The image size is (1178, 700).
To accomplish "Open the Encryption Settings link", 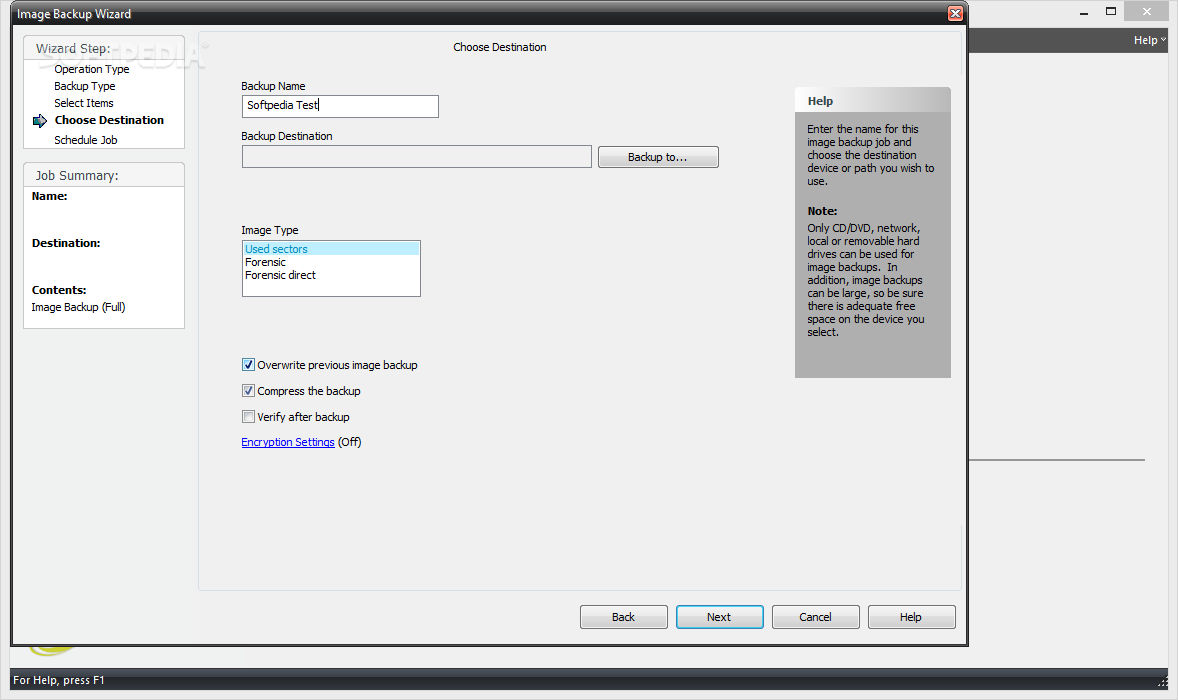I will pyautogui.click(x=288, y=442).
